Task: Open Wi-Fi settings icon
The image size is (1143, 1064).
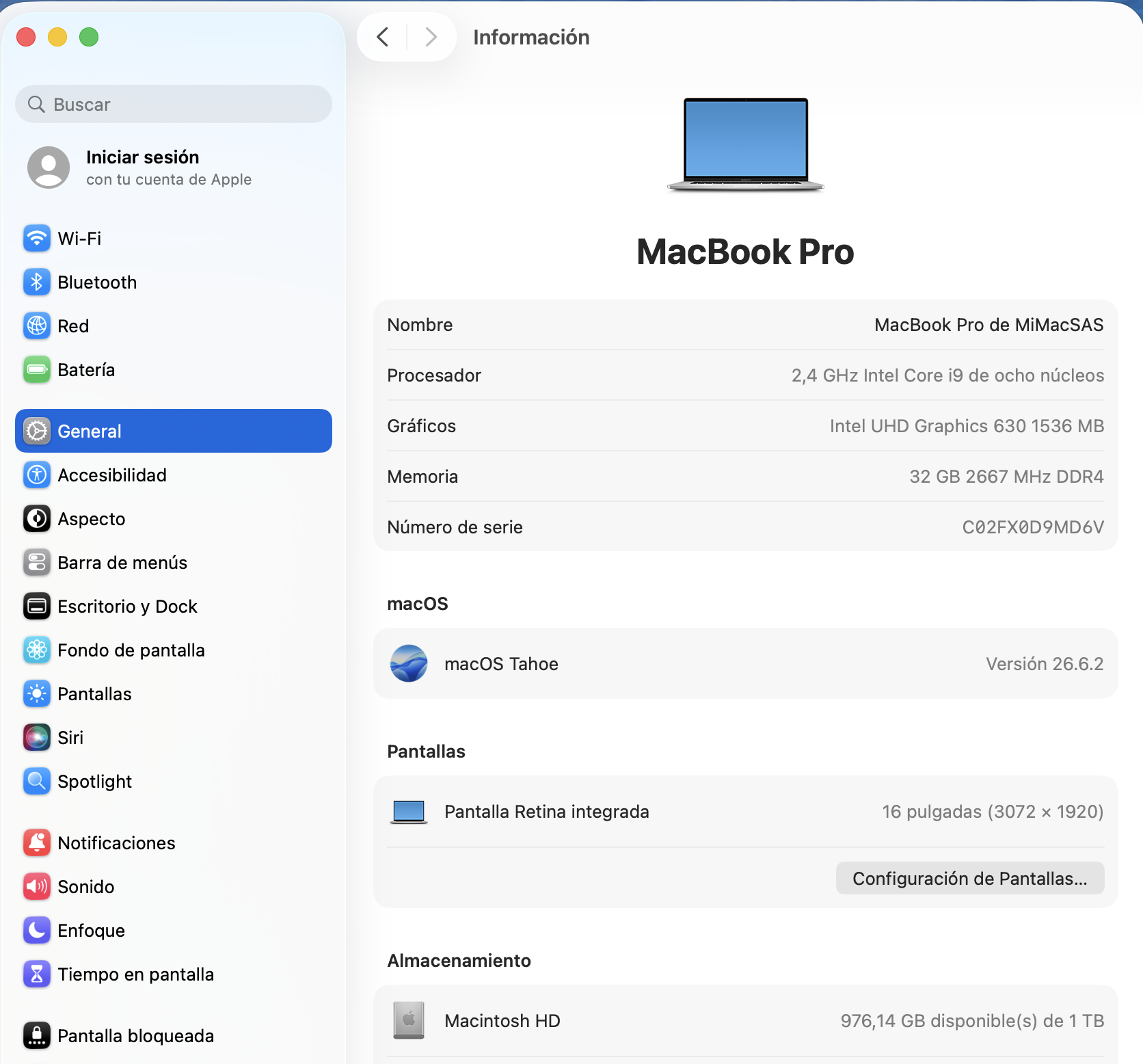Action: coord(37,239)
